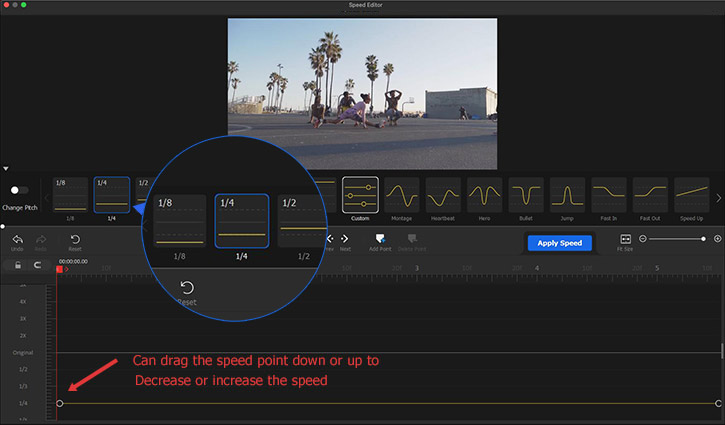
Task: Click the Fit Size icon
Action: (x=626, y=239)
